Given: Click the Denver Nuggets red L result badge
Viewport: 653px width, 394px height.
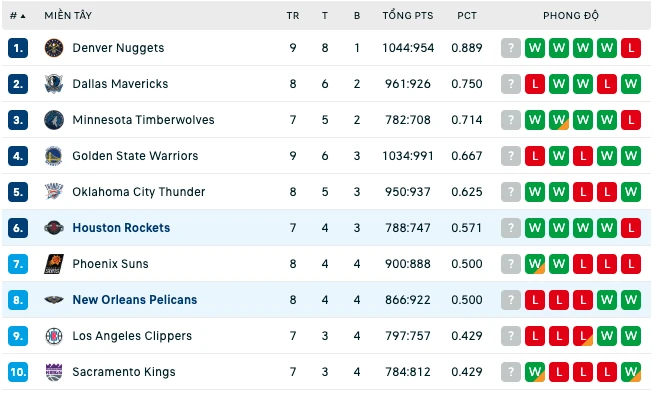Looking at the screenshot, I should pos(631,48).
